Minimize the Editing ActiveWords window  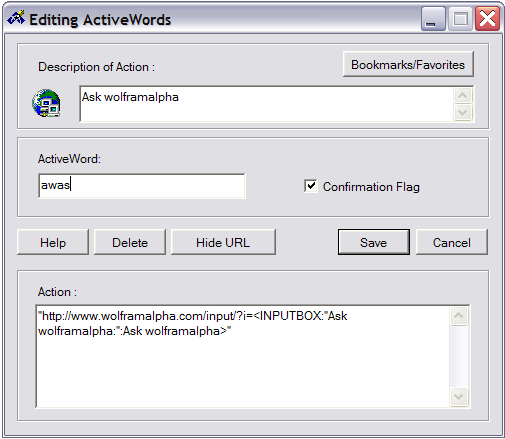(x=433, y=19)
